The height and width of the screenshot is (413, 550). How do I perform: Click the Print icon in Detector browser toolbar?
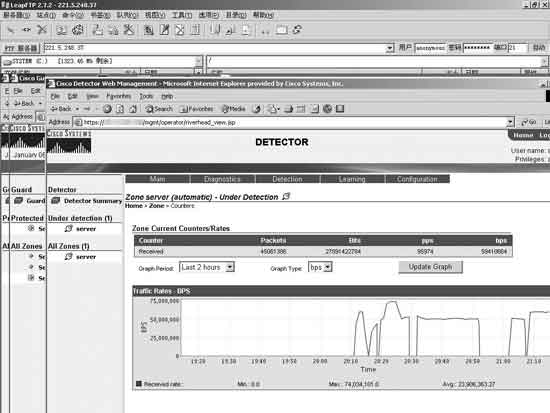288,109
